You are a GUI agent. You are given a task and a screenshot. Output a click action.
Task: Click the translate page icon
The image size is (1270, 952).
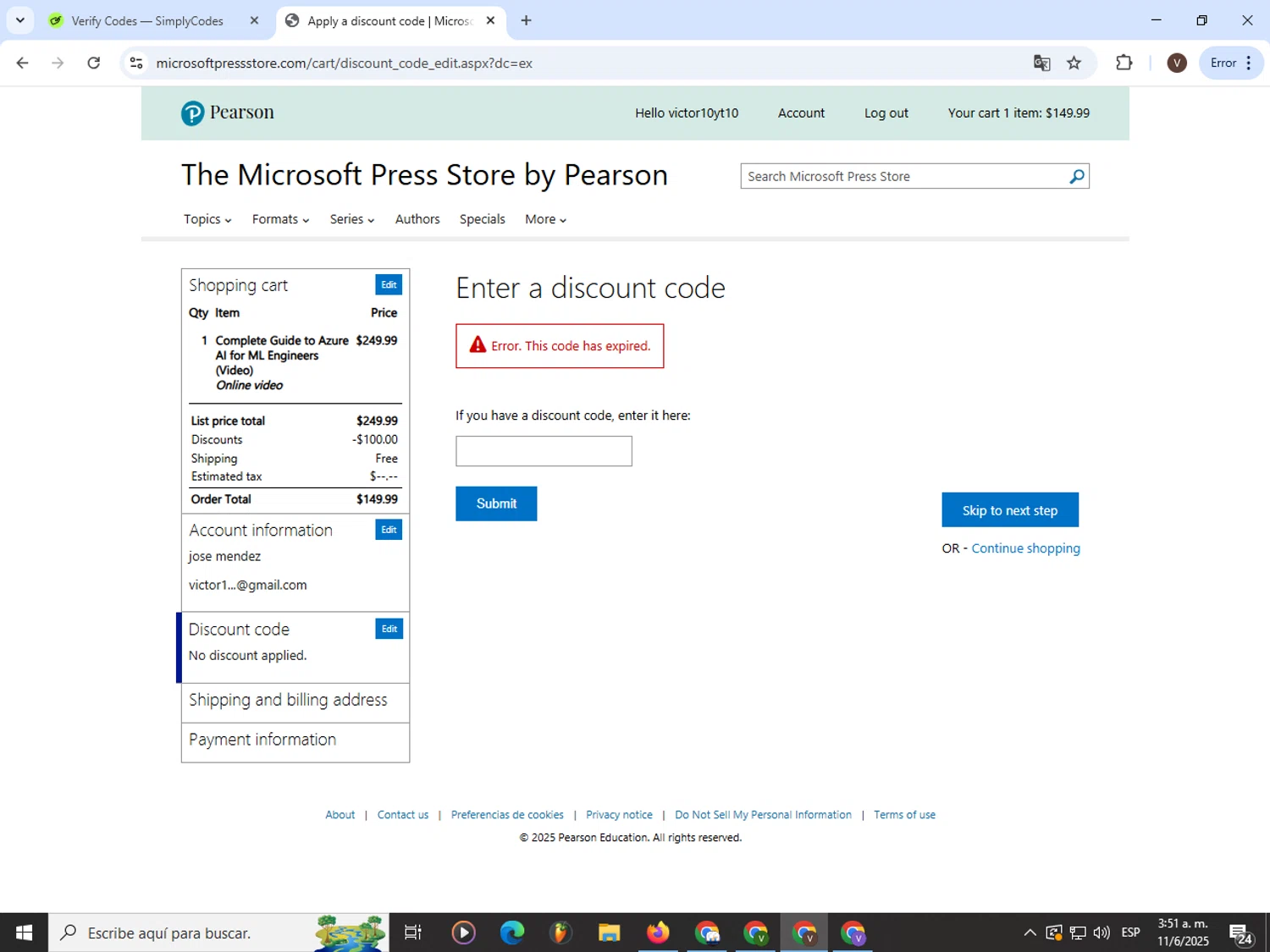click(x=1041, y=63)
